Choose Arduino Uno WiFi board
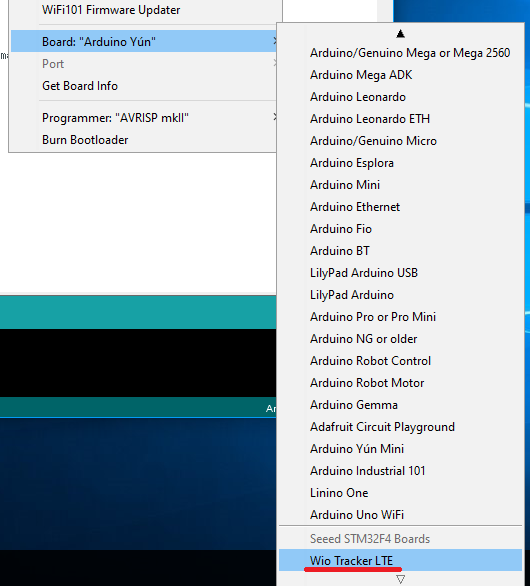Screen dimensions: 530x586 pos(400,515)
